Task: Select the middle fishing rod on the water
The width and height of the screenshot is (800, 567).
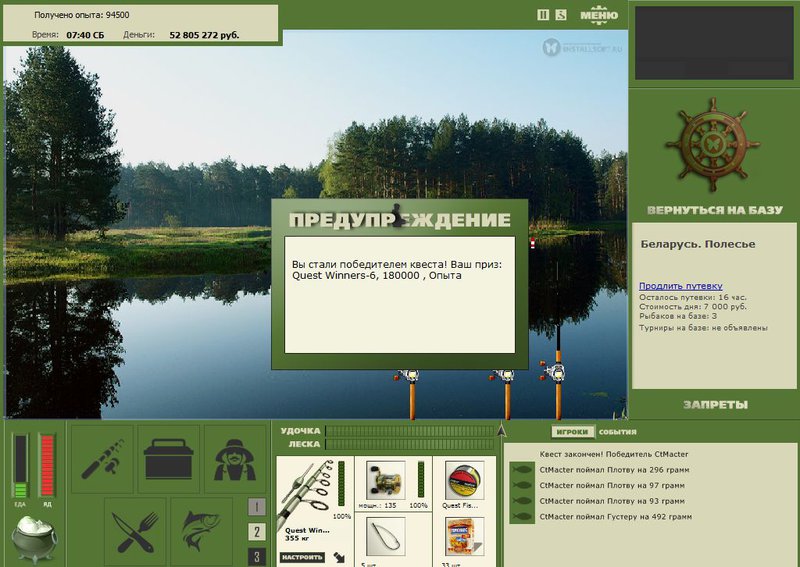Action: [506, 393]
